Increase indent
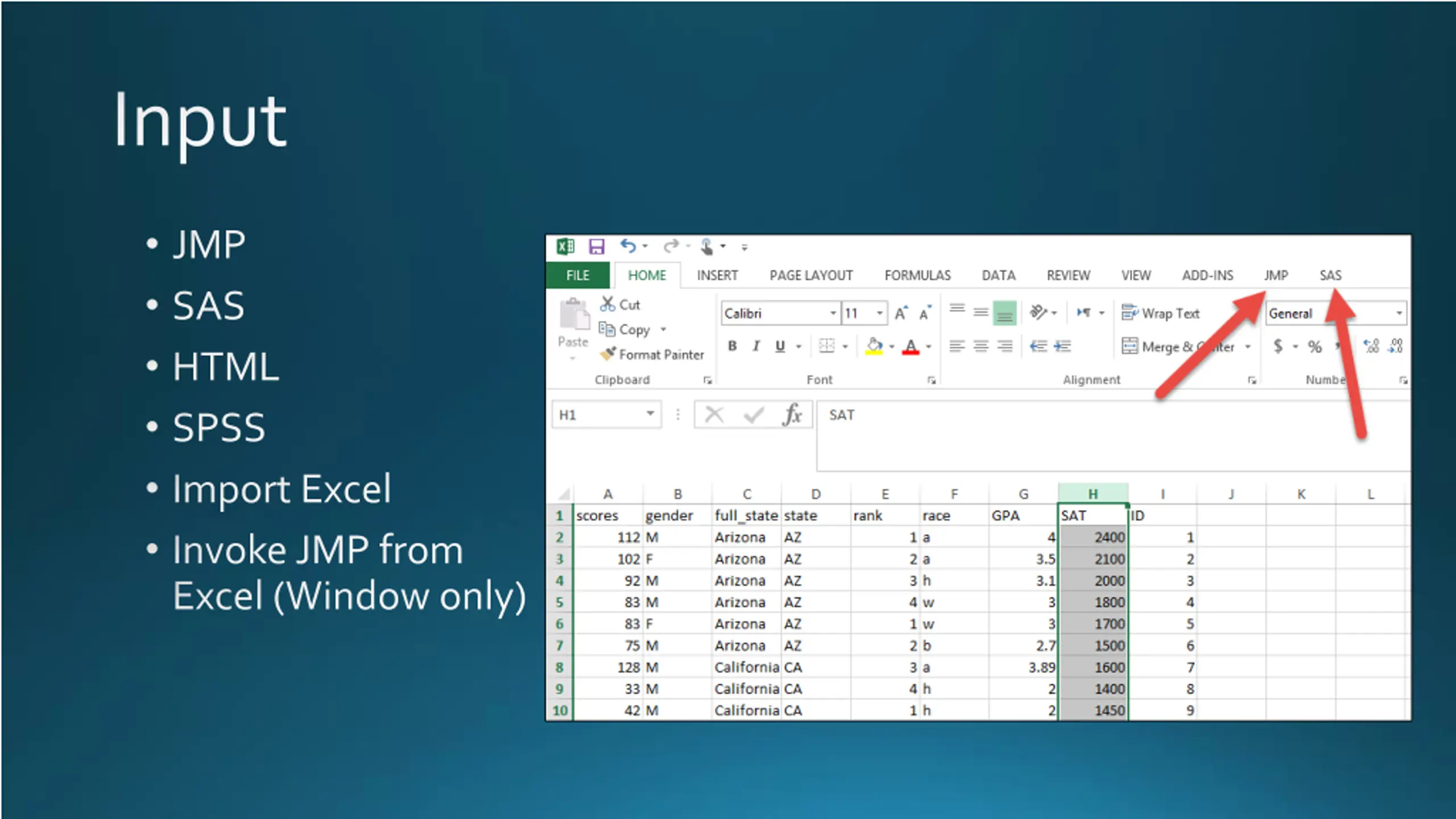The image size is (1456, 819). tap(1062, 346)
